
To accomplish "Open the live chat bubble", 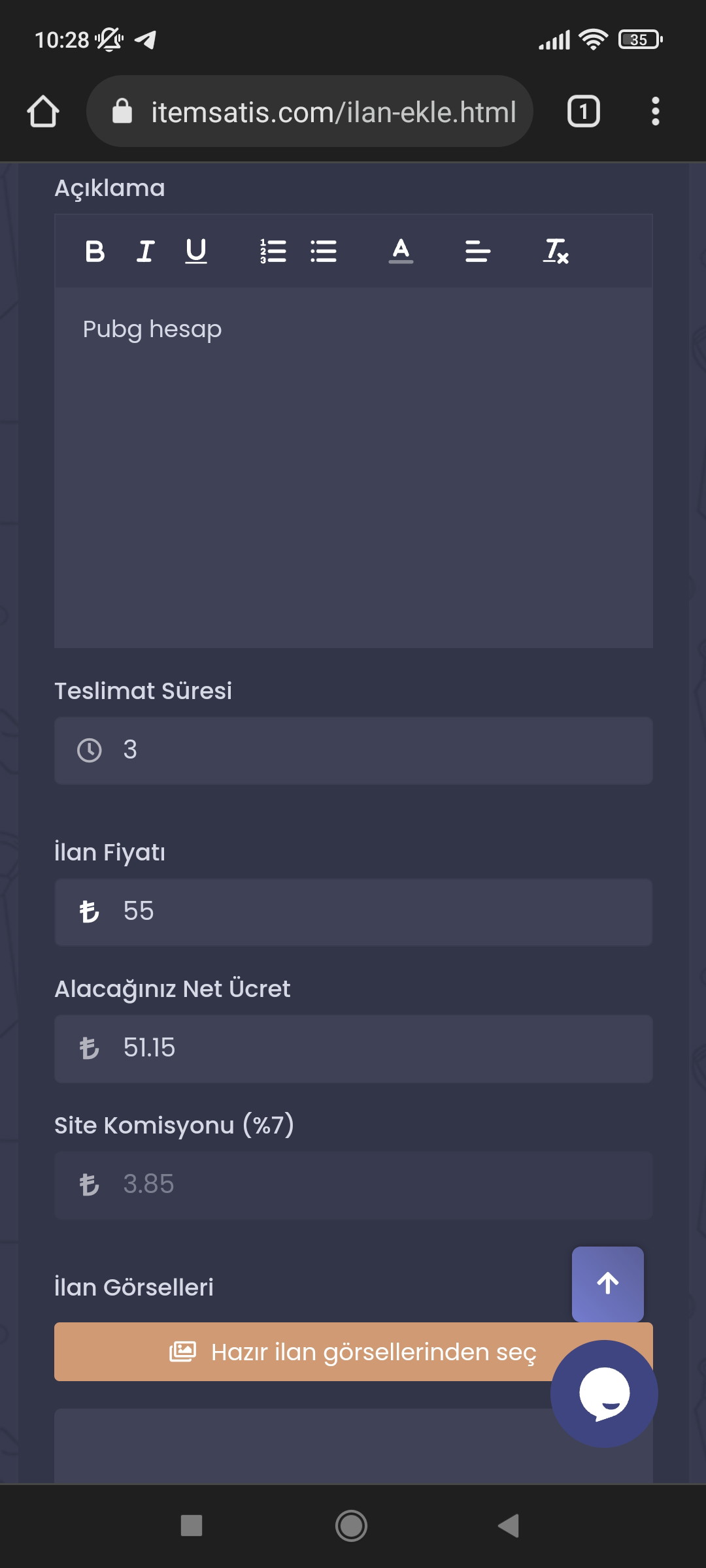I will coord(604,1394).
